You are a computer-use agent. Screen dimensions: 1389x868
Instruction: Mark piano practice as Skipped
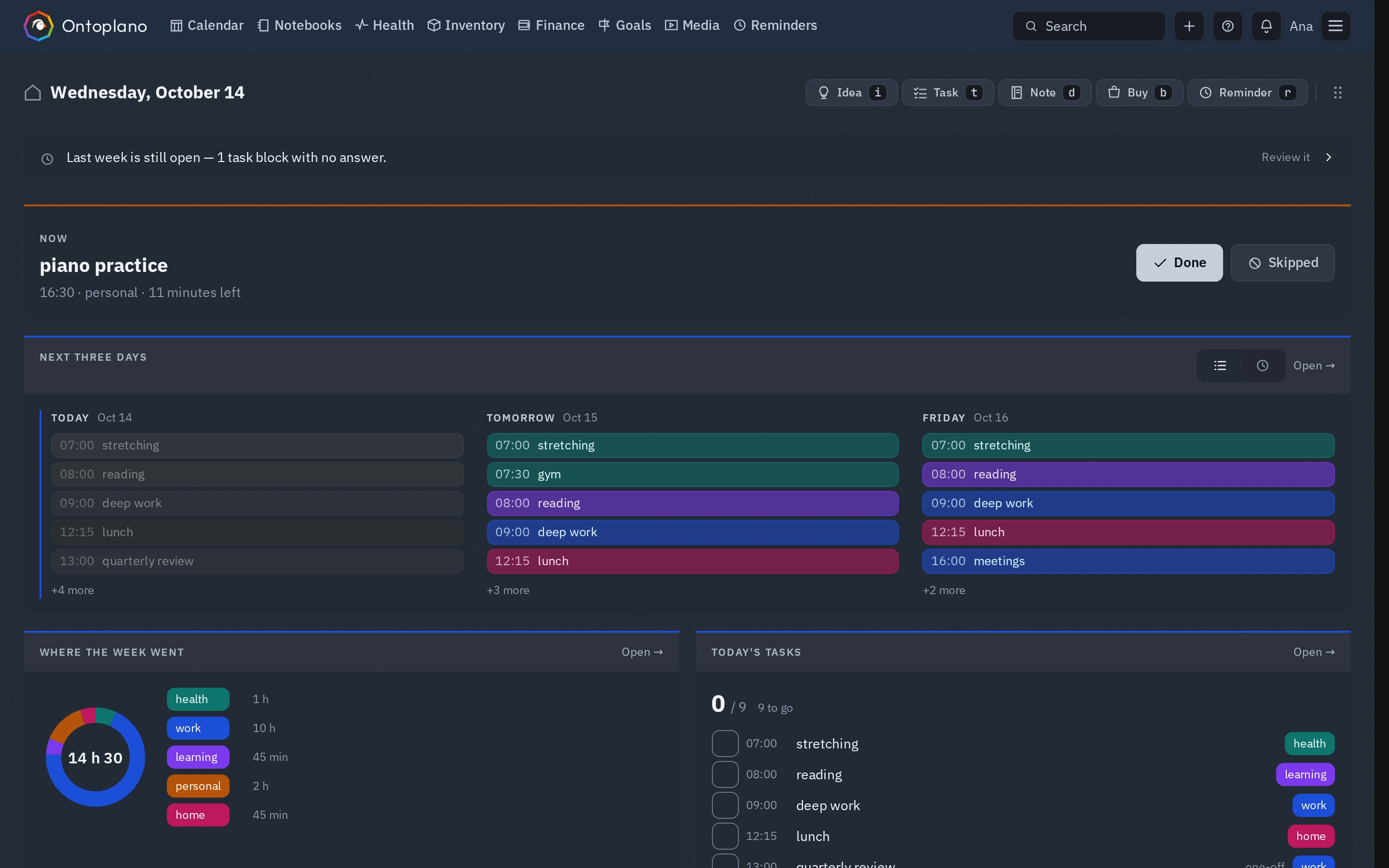click(1282, 263)
